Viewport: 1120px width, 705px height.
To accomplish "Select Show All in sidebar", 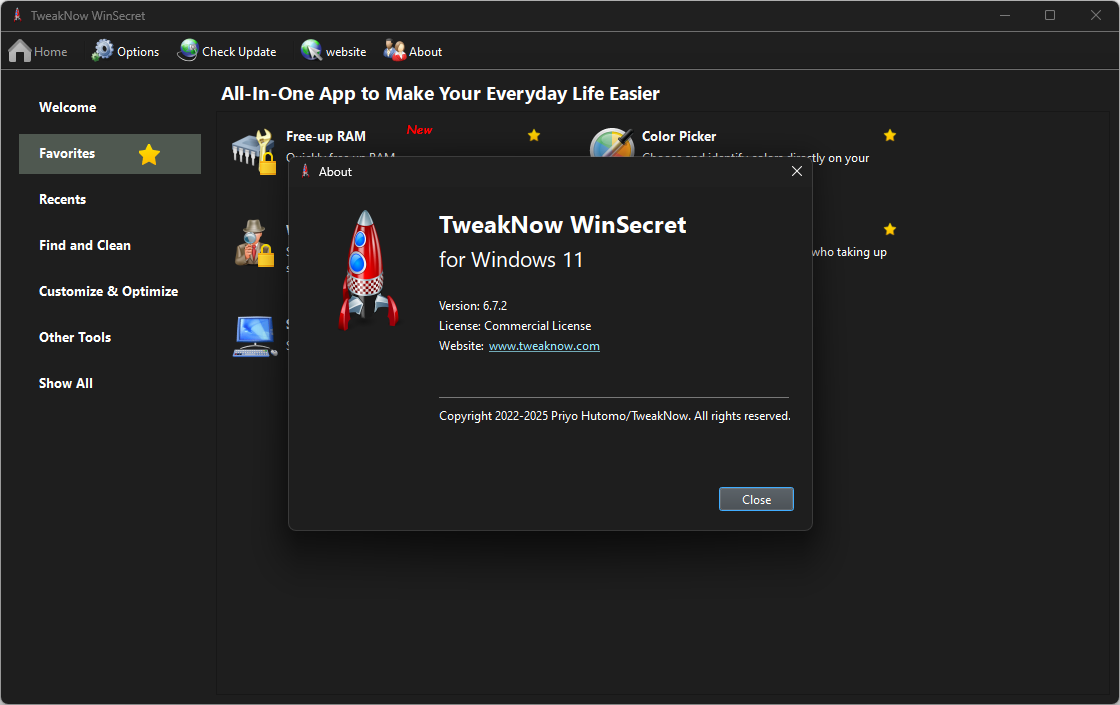I will click(x=66, y=384).
